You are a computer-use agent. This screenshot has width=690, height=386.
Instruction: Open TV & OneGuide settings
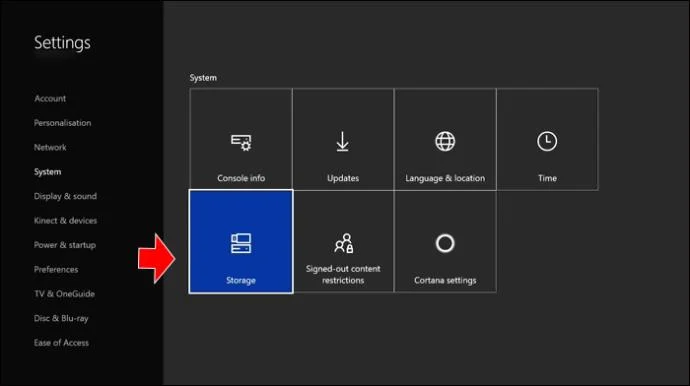point(64,294)
